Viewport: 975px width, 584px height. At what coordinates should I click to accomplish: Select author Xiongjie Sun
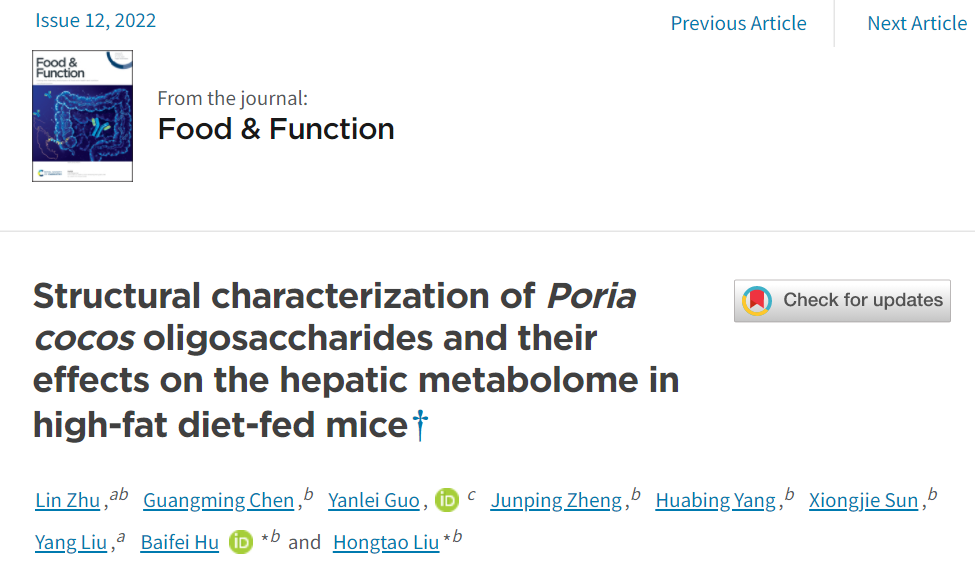(x=863, y=501)
